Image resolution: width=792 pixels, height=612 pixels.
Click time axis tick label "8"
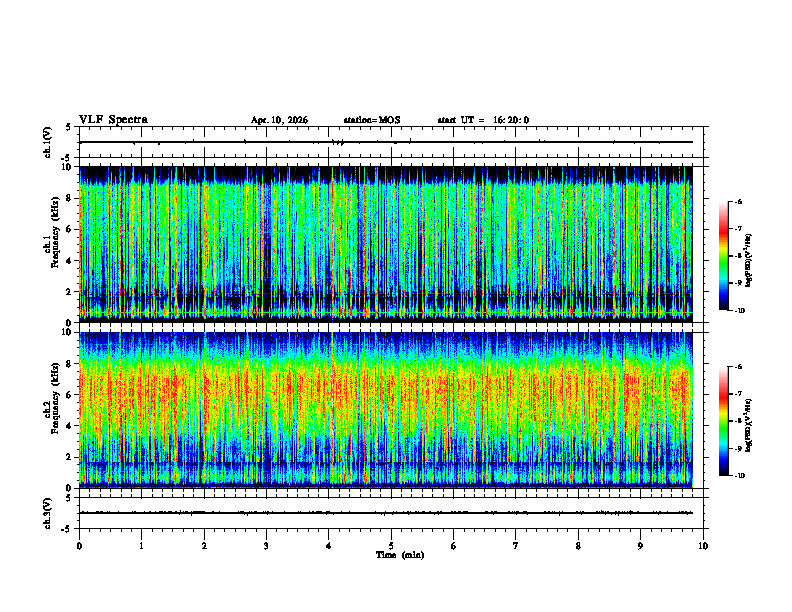coord(578,546)
